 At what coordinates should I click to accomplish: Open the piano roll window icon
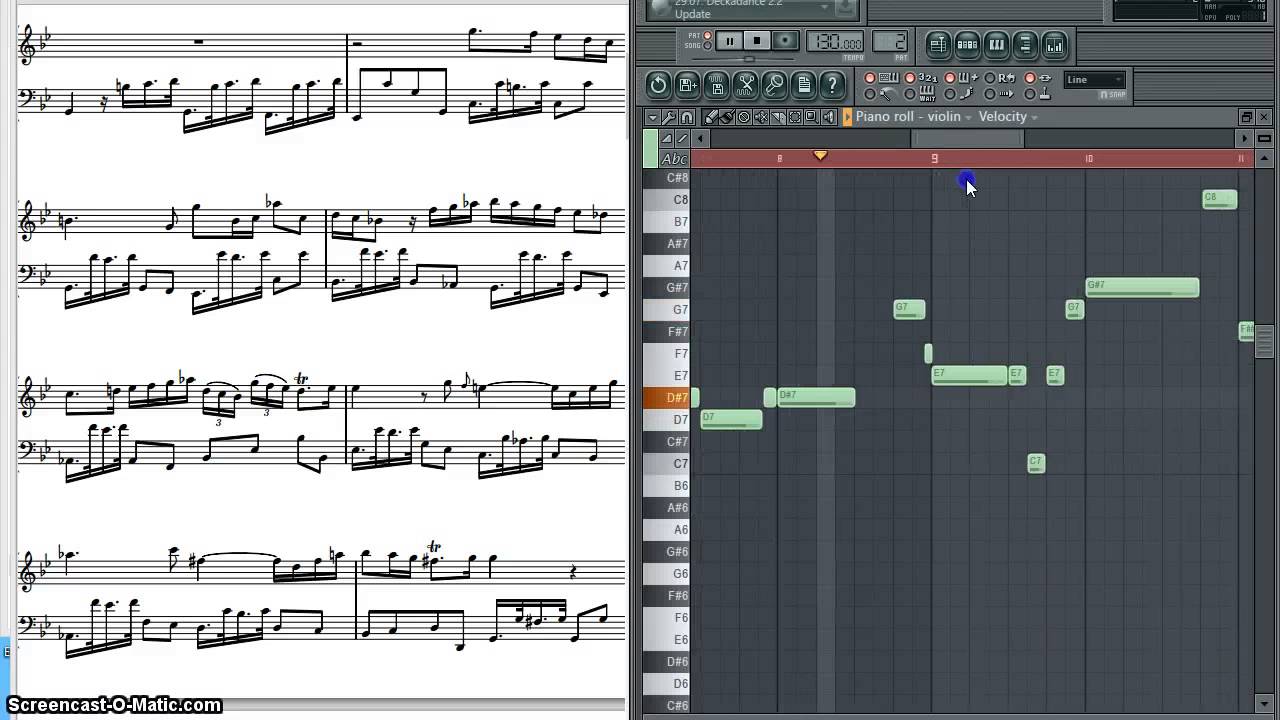click(996, 44)
